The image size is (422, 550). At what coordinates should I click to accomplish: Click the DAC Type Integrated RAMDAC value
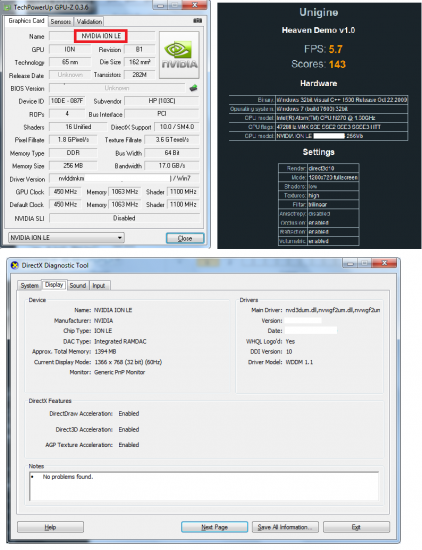tap(120, 341)
